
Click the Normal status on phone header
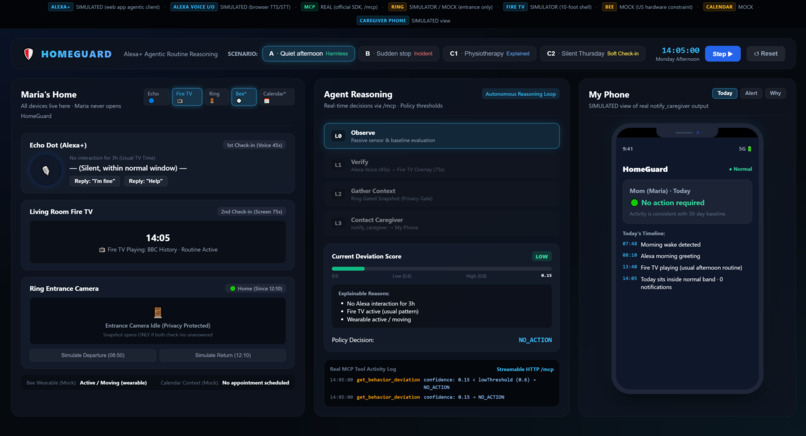click(740, 169)
